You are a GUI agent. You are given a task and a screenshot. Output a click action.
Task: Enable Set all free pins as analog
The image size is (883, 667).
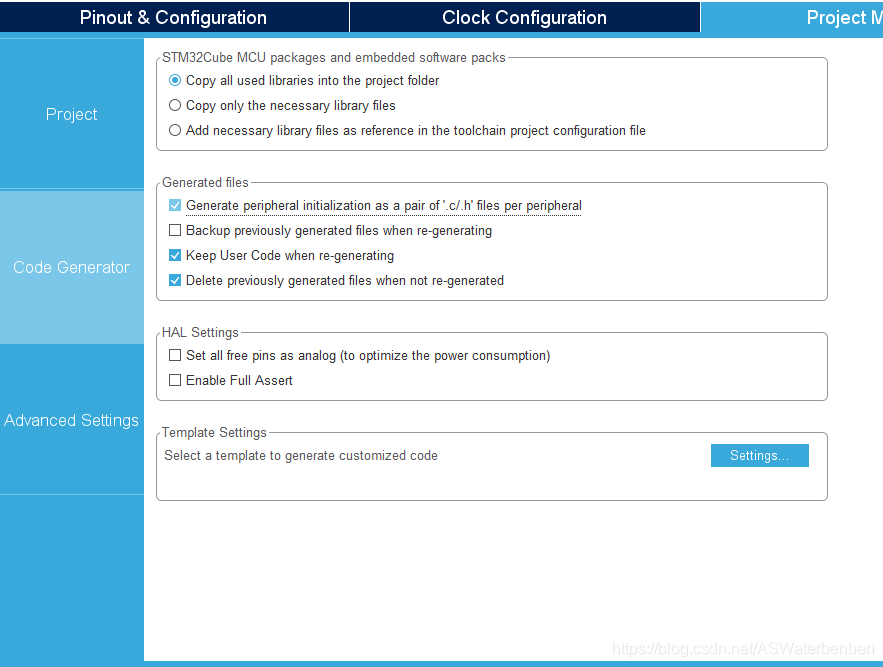click(175, 355)
